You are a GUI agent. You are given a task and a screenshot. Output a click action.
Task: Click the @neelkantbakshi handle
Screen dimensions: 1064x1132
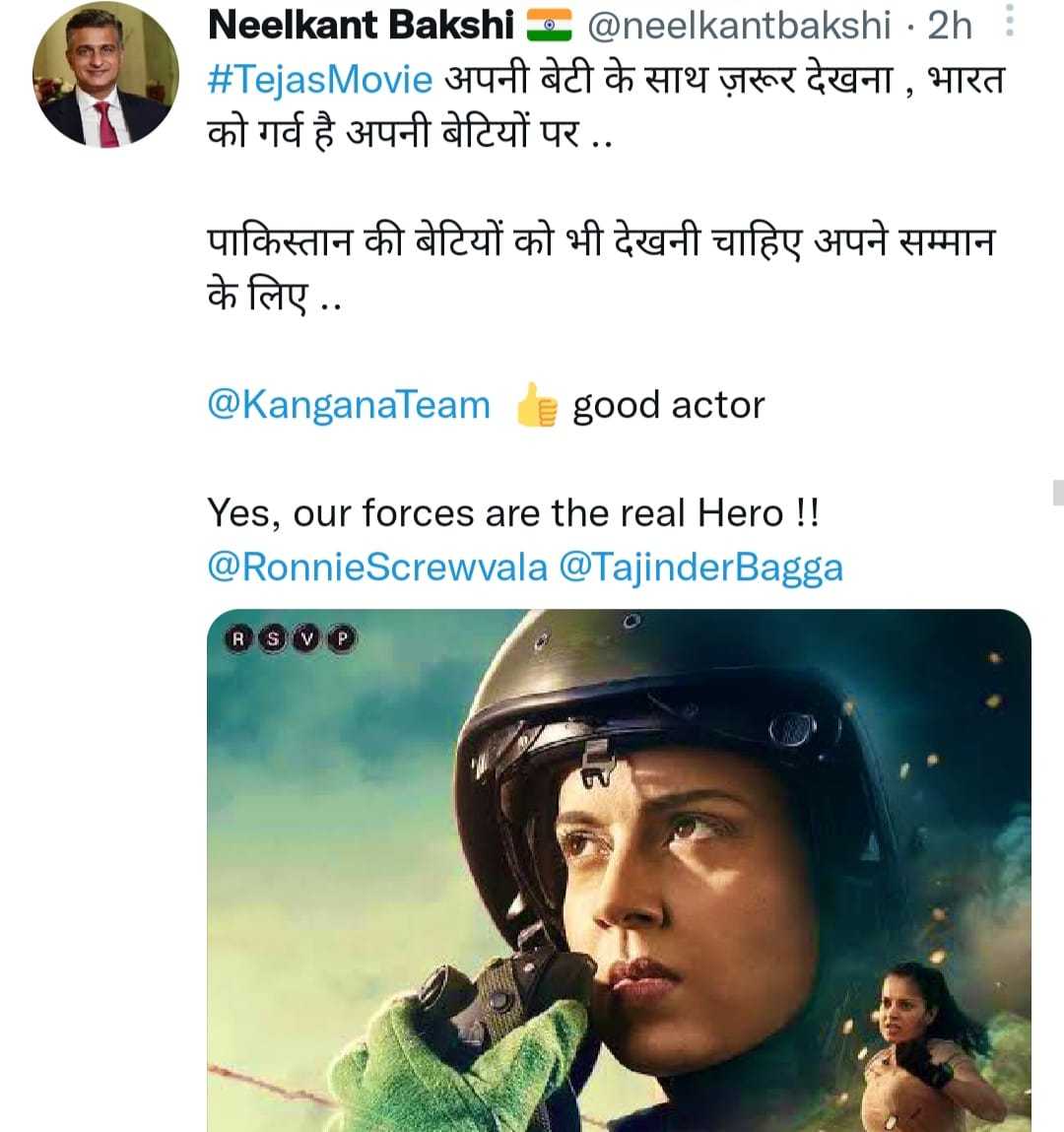tap(739, 26)
